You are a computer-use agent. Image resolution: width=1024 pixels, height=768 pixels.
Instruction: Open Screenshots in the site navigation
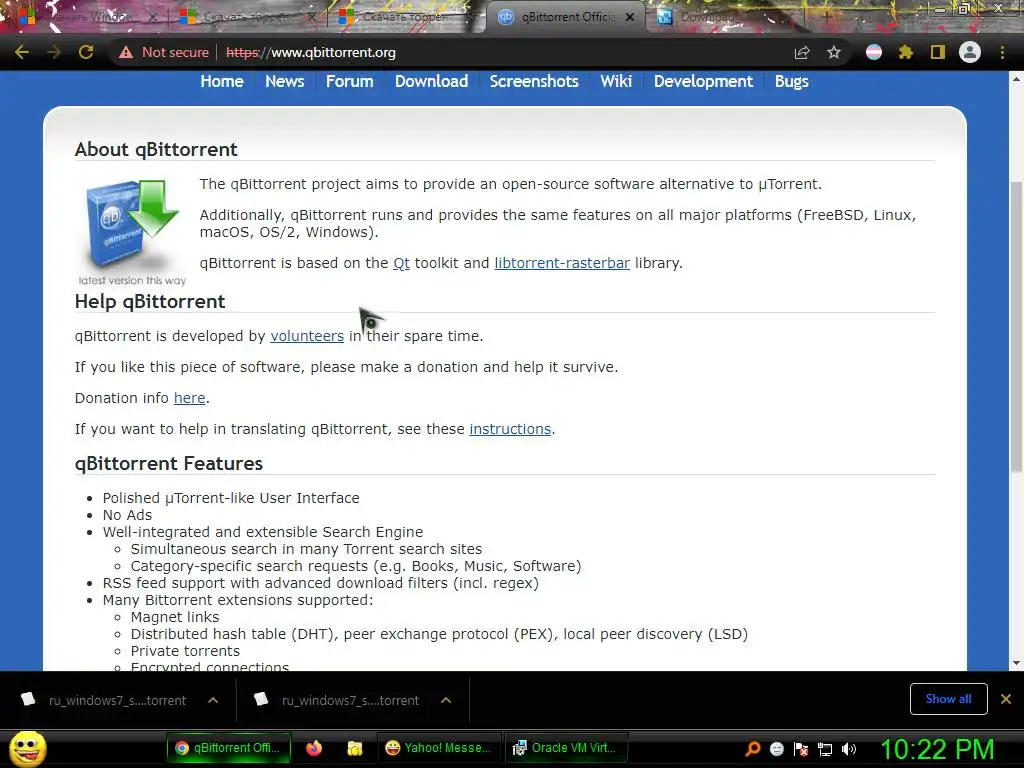[534, 81]
